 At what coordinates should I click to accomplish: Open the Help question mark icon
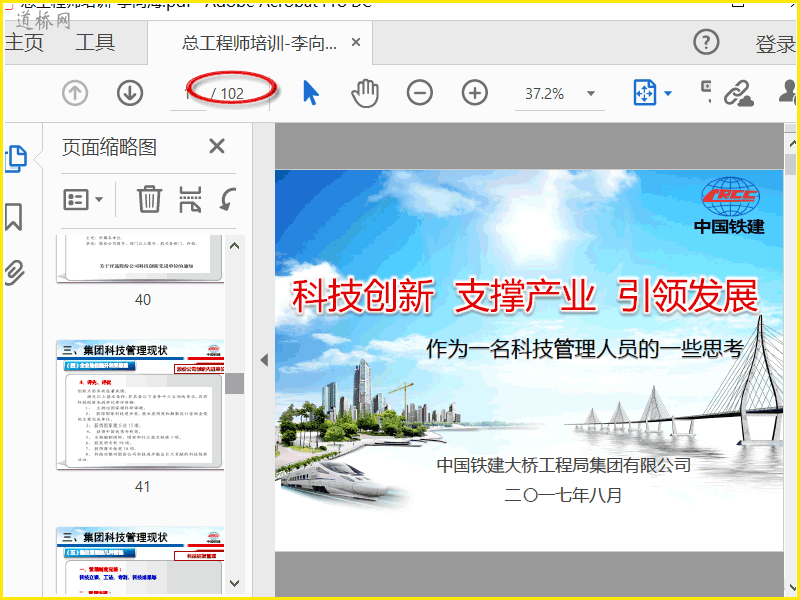(706, 42)
